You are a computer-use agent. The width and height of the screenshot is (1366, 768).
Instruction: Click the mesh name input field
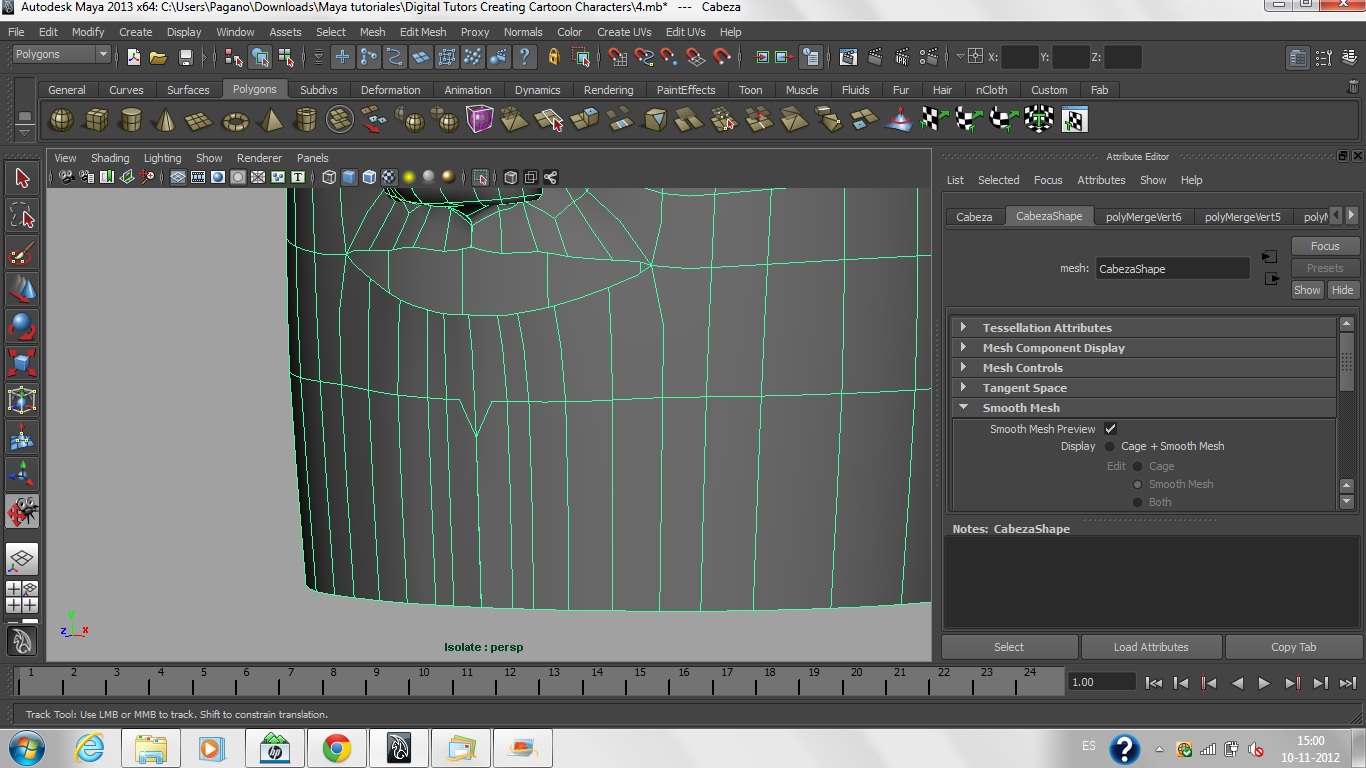(x=1172, y=269)
